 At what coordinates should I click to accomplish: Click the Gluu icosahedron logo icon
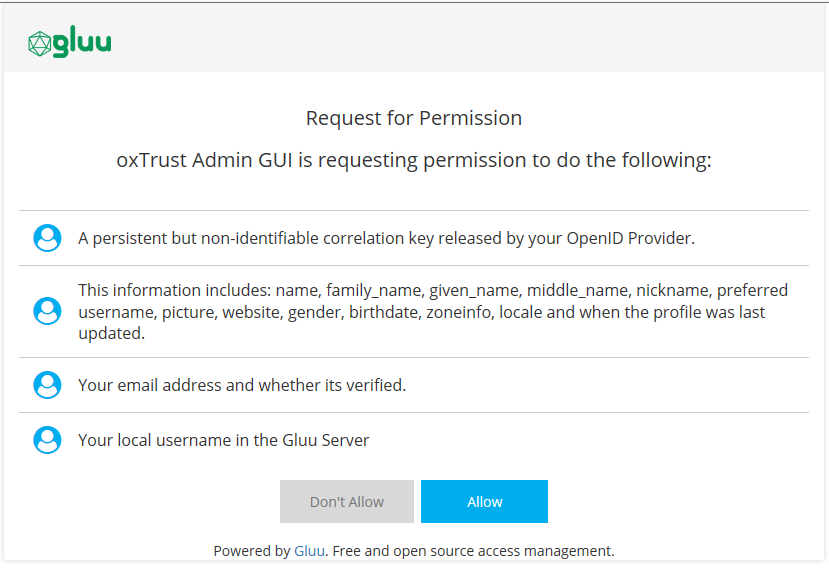tap(39, 43)
